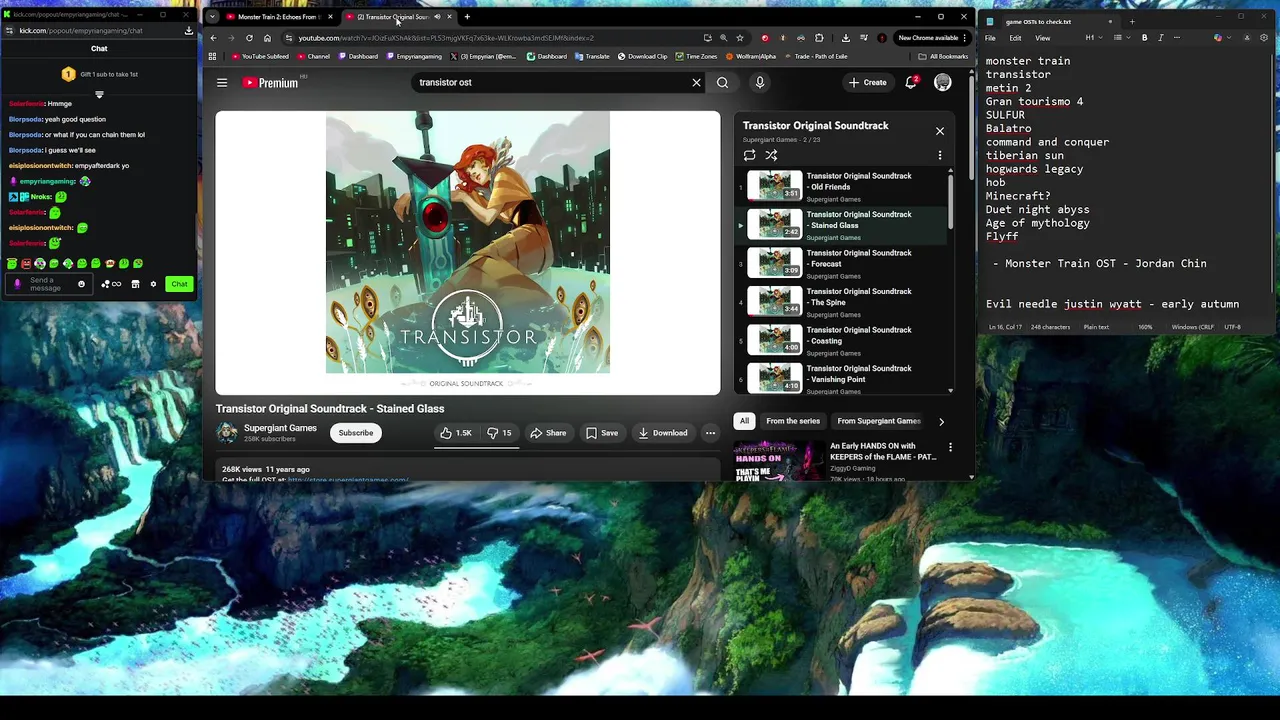Open Notepad settings gear
The height and width of the screenshot is (720, 1280).
(1265, 38)
